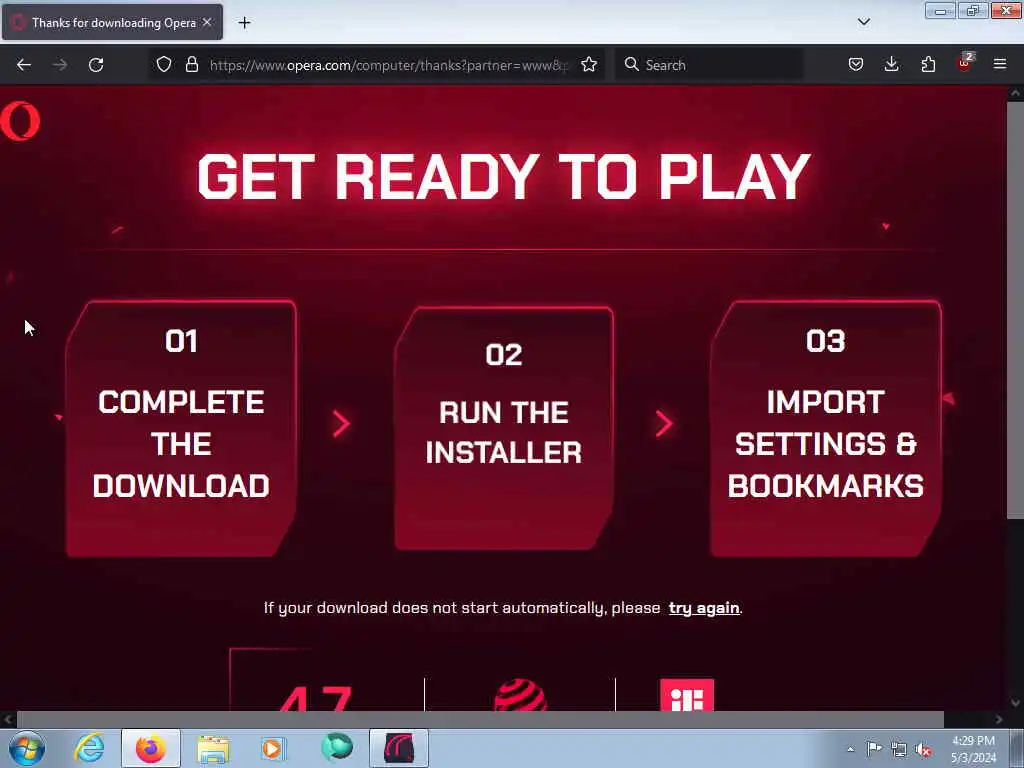Click the arrow between steps 02 and 03
This screenshot has width=1024, height=768.
(664, 424)
